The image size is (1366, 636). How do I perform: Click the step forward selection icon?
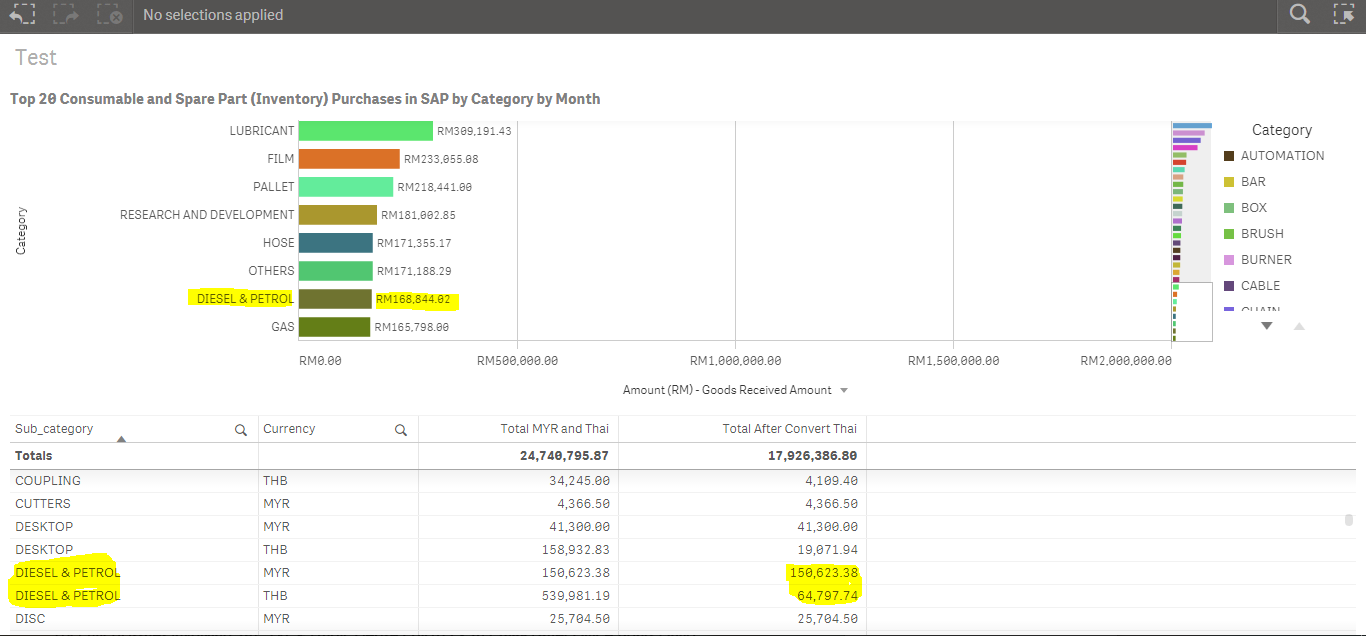(66, 15)
